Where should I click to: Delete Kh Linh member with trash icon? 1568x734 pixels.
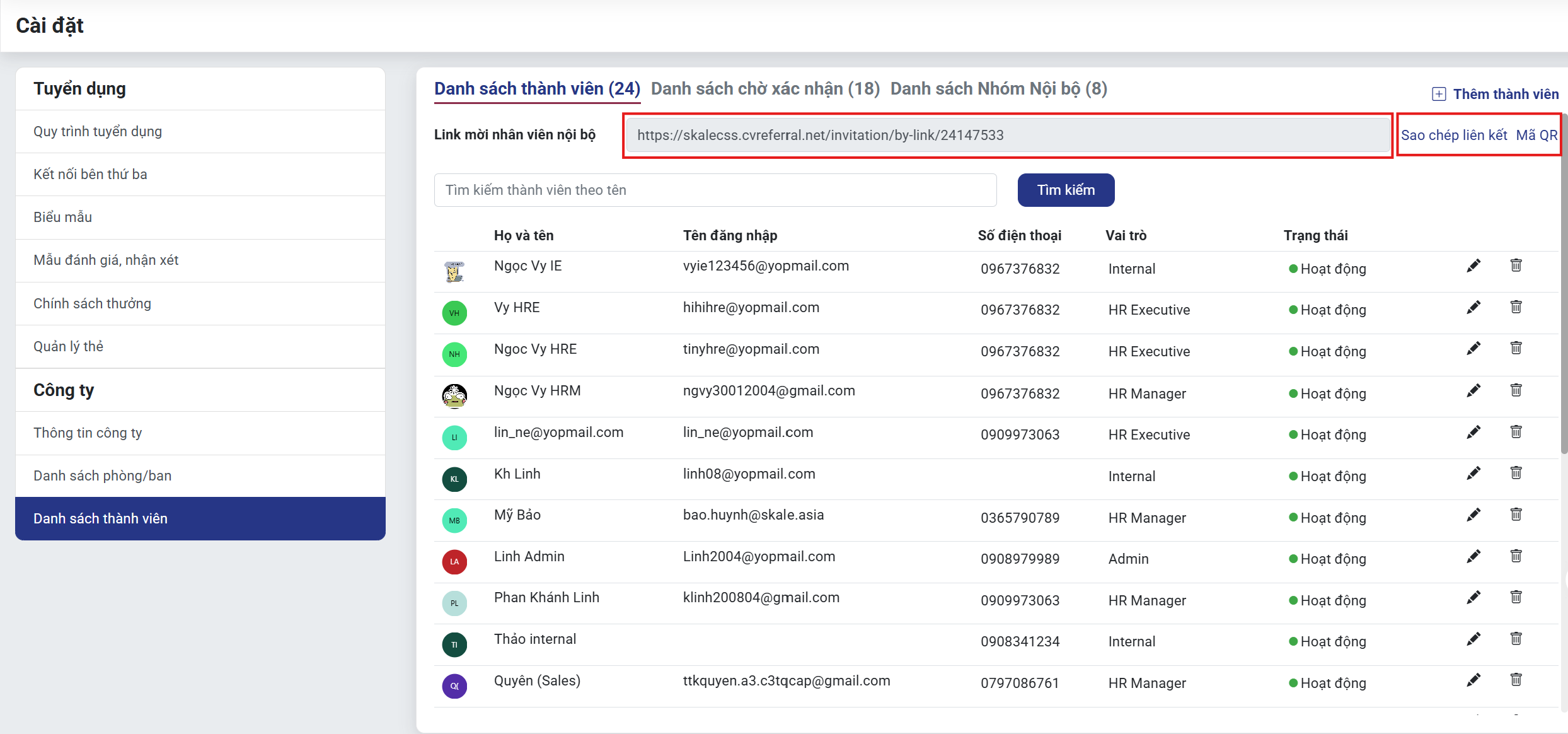pos(1516,473)
